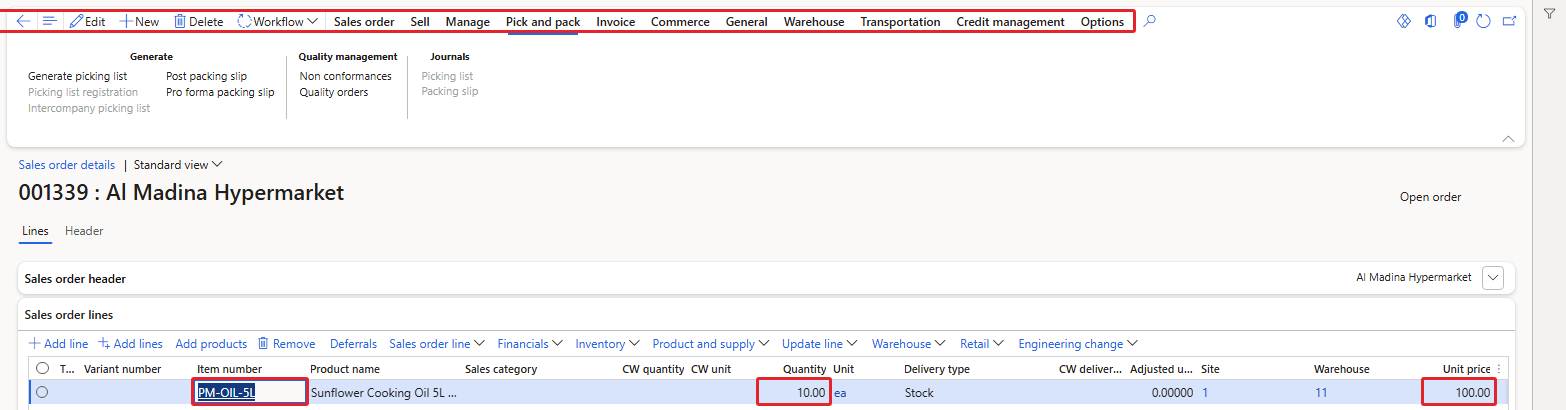Open the Warehouse line menu dropdown

[909, 344]
